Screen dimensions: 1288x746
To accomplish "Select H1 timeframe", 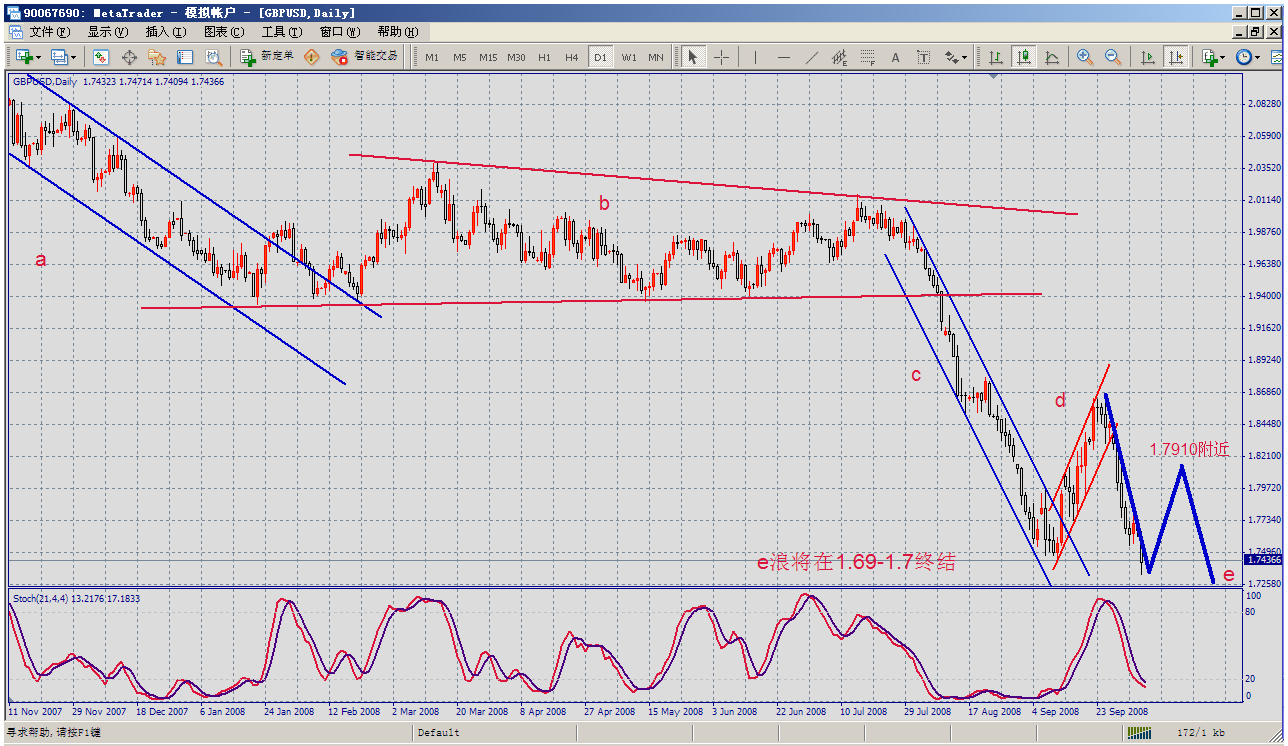I will click(x=544, y=57).
